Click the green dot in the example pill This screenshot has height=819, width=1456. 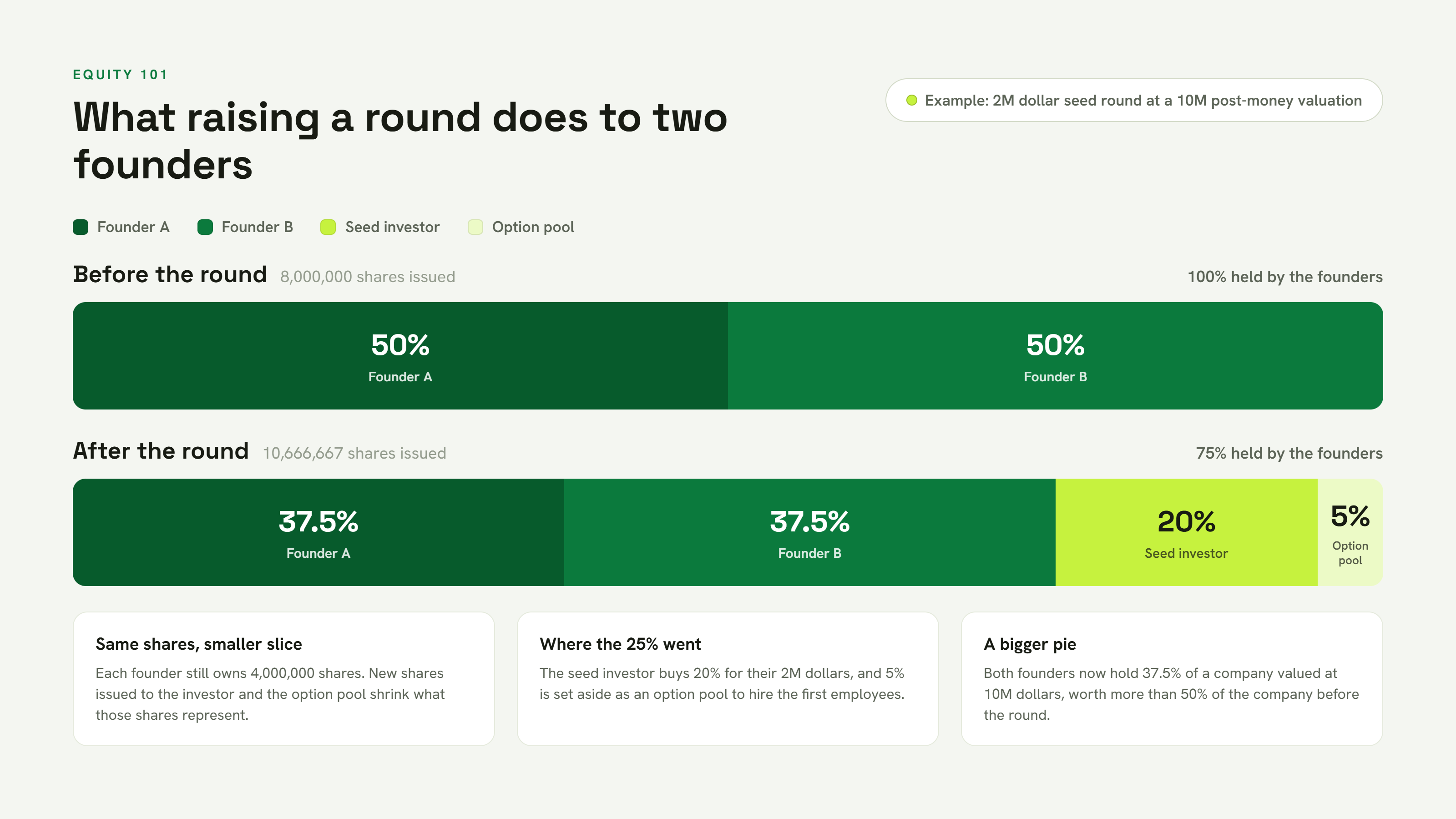[x=911, y=101]
